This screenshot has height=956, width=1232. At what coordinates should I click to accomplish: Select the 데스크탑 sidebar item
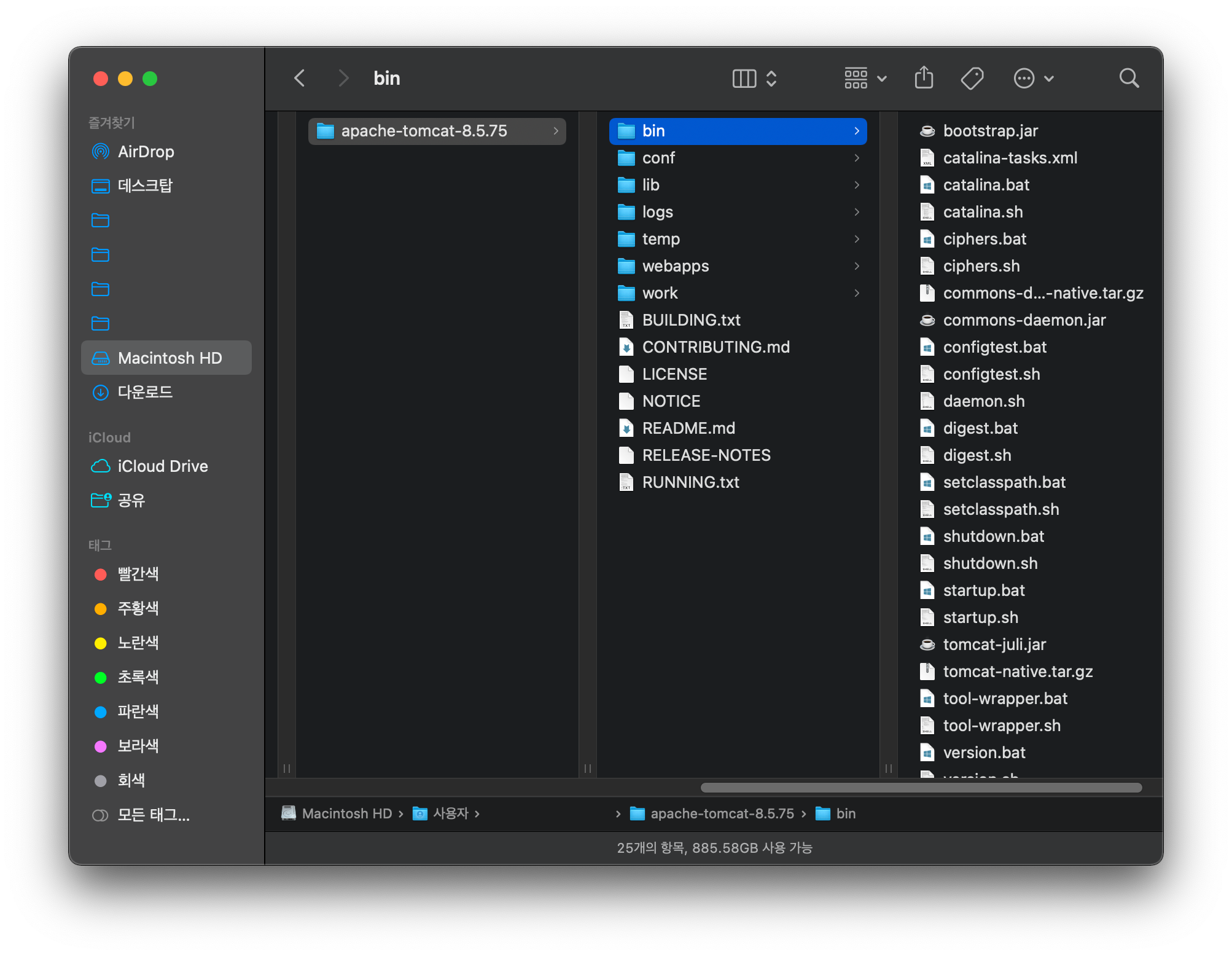click(x=145, y=186)
